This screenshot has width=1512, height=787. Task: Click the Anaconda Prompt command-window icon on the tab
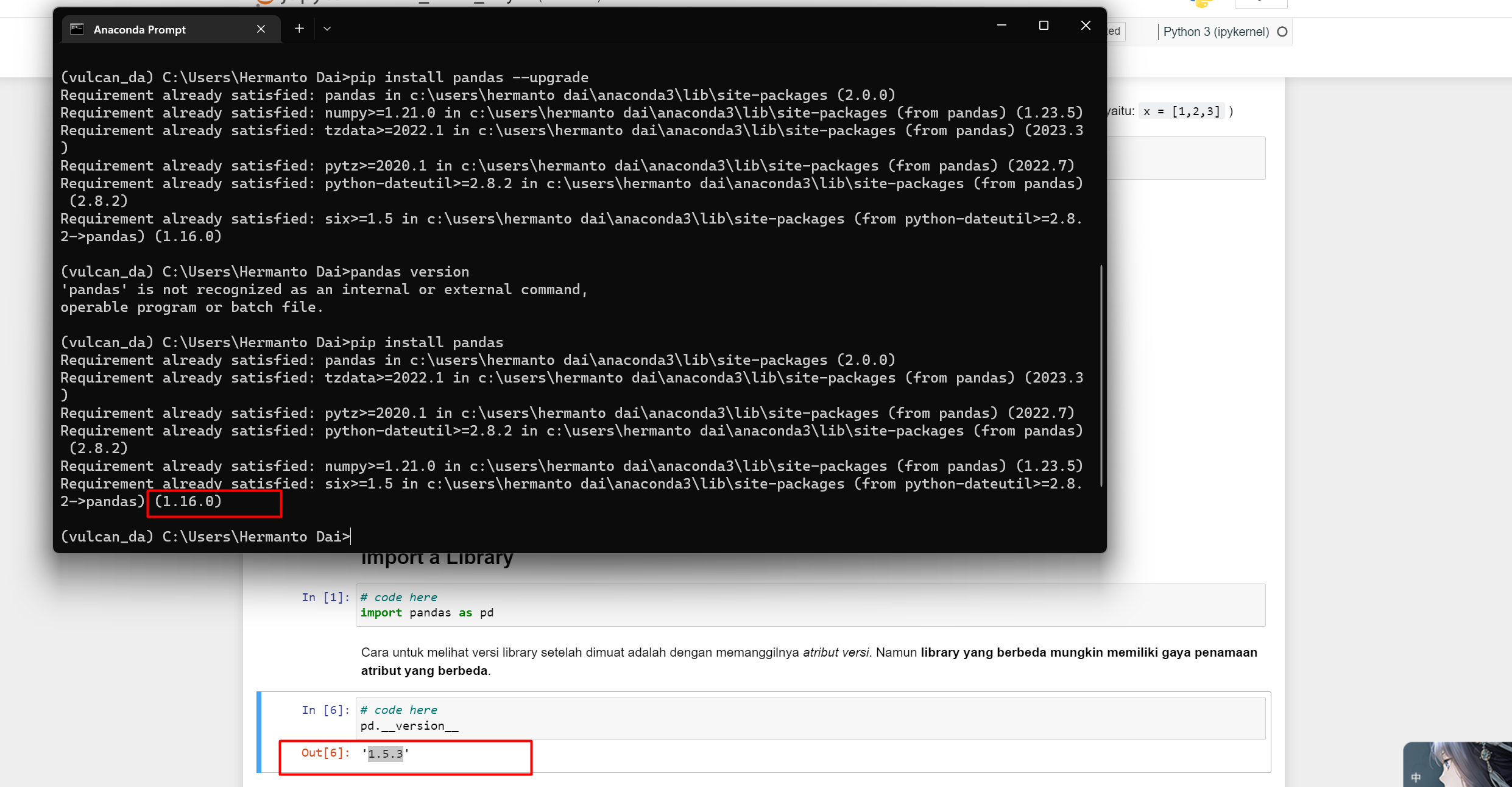[x=77, y=29]
